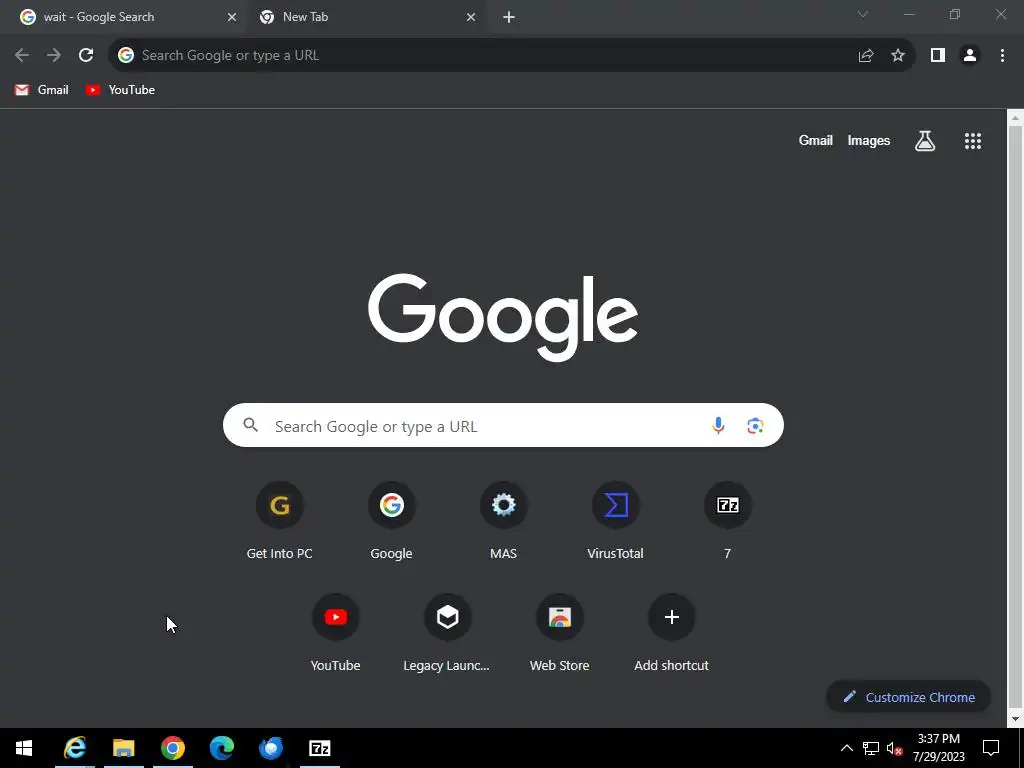
Task: Switch to the wait - Google Search tab
Action: tap(124, 18)
